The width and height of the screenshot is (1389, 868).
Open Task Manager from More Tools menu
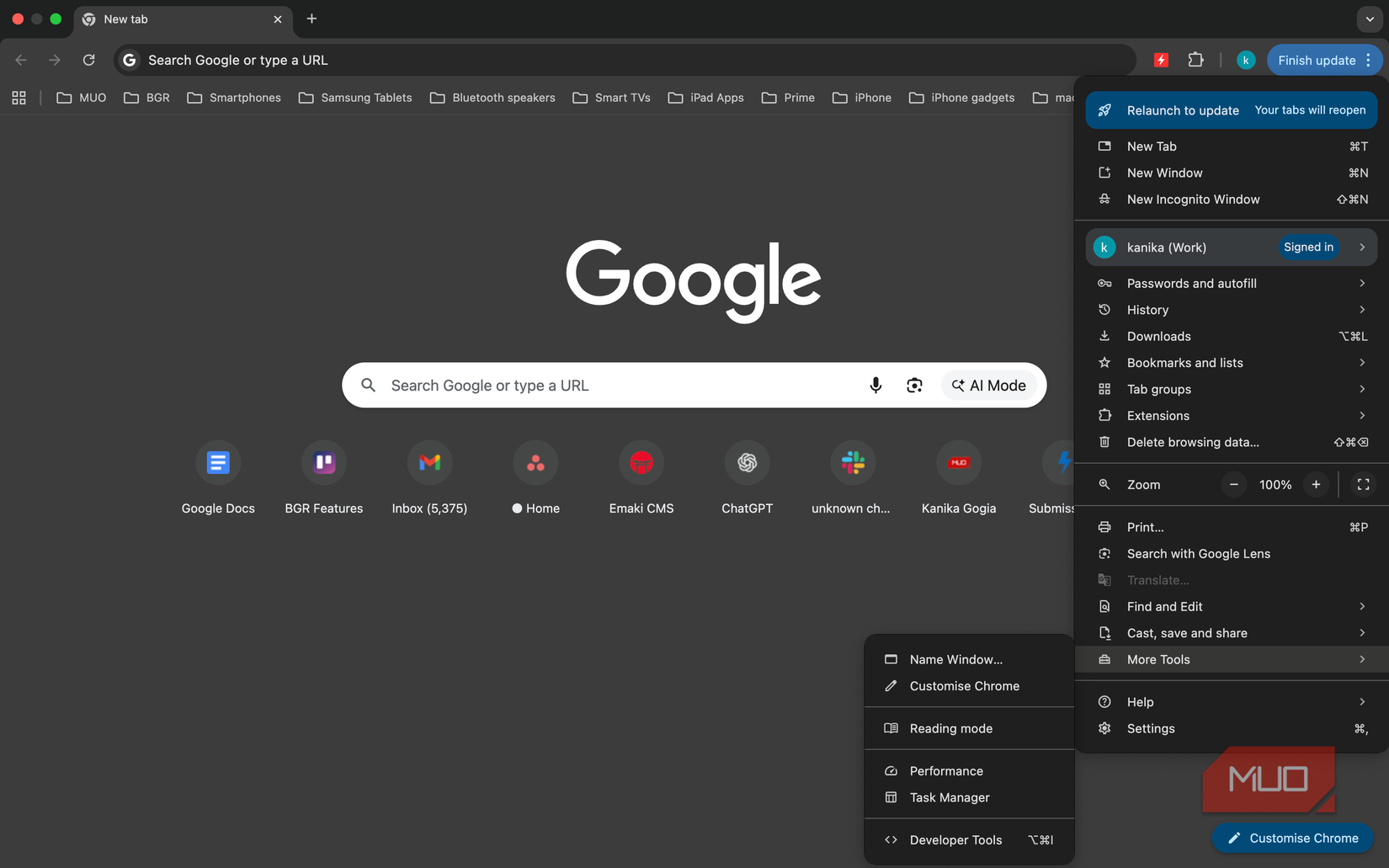tap(949, 797)
